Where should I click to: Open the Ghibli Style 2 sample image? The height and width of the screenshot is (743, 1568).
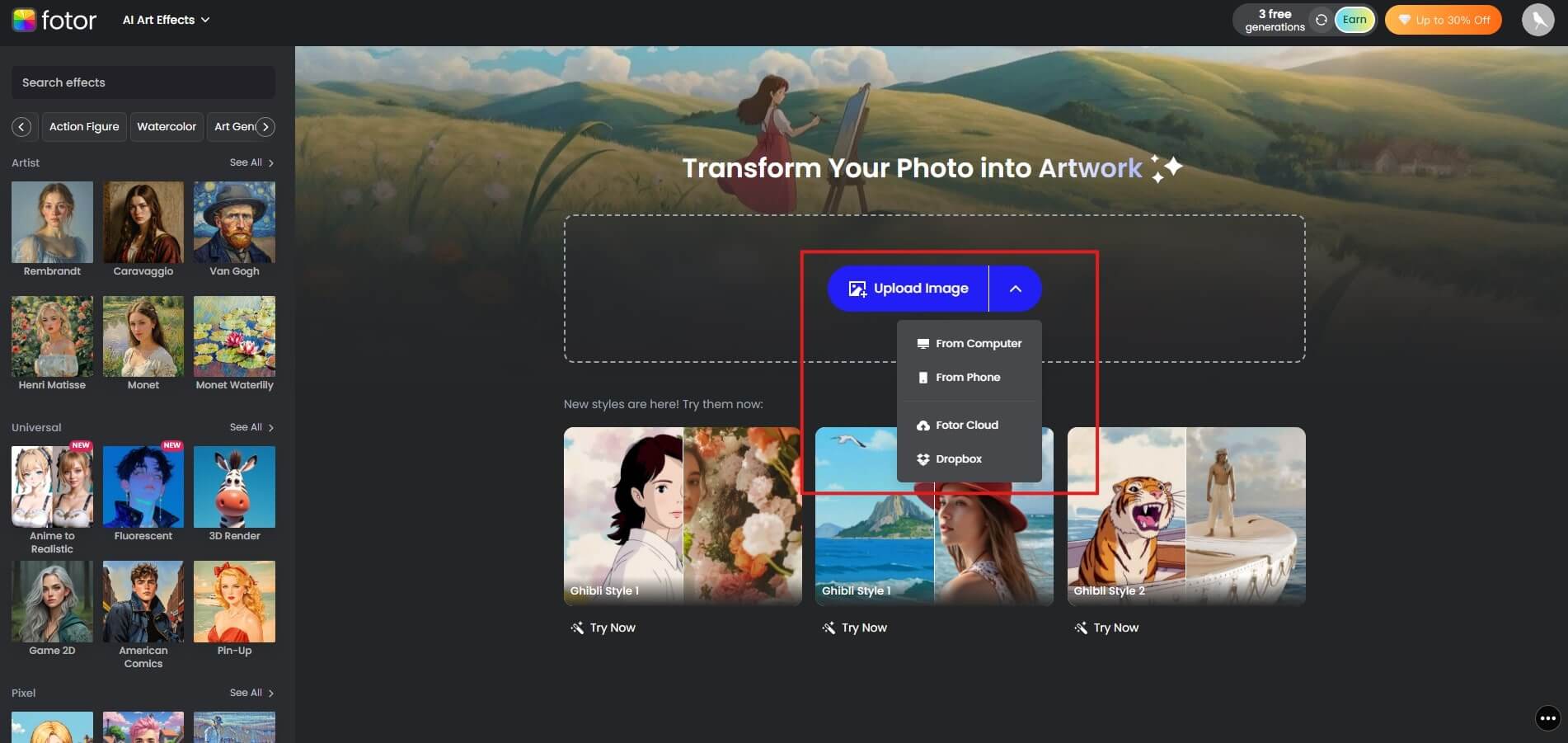[1186, 516]
